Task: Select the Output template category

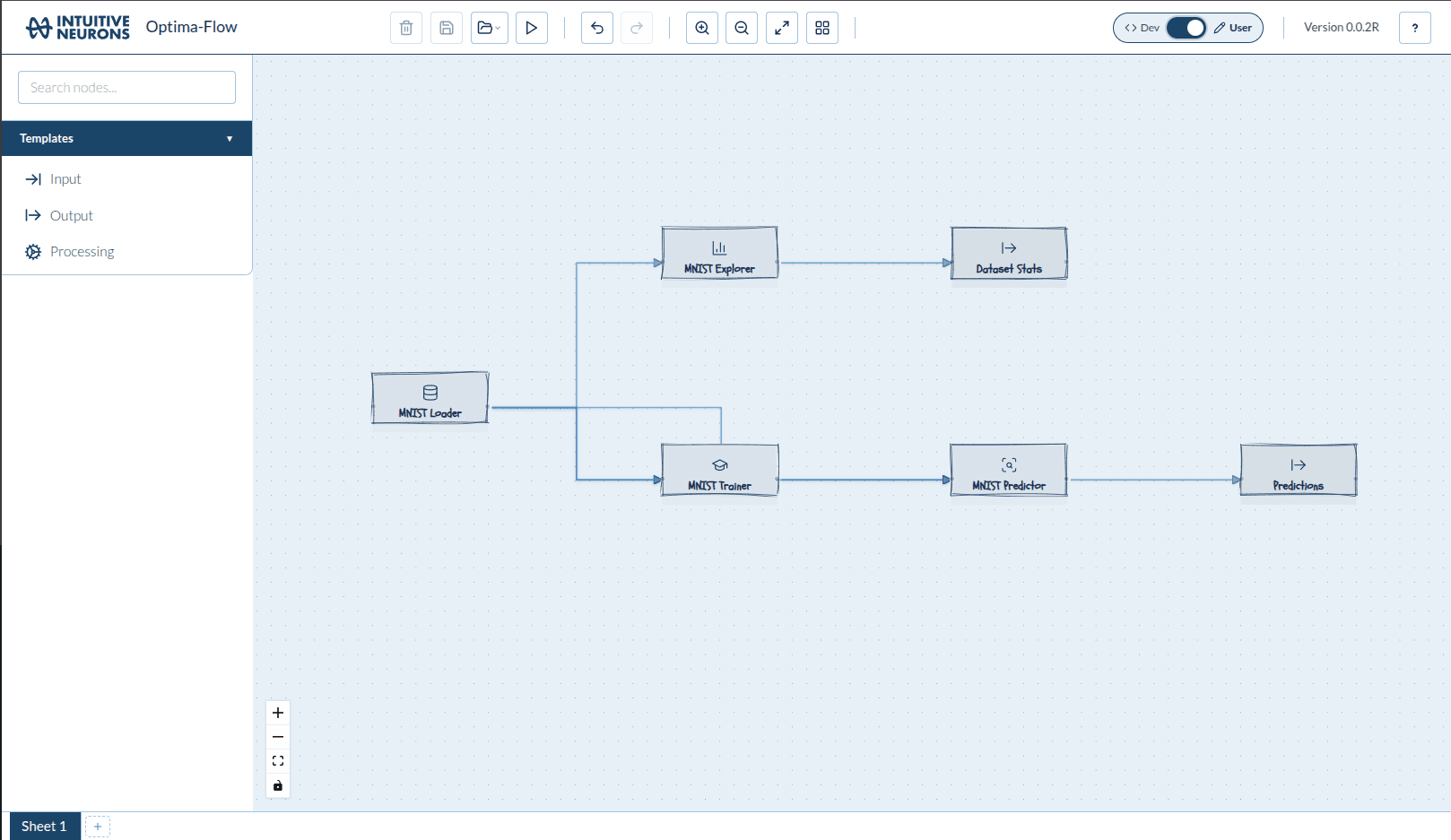Action: [72, 216]
